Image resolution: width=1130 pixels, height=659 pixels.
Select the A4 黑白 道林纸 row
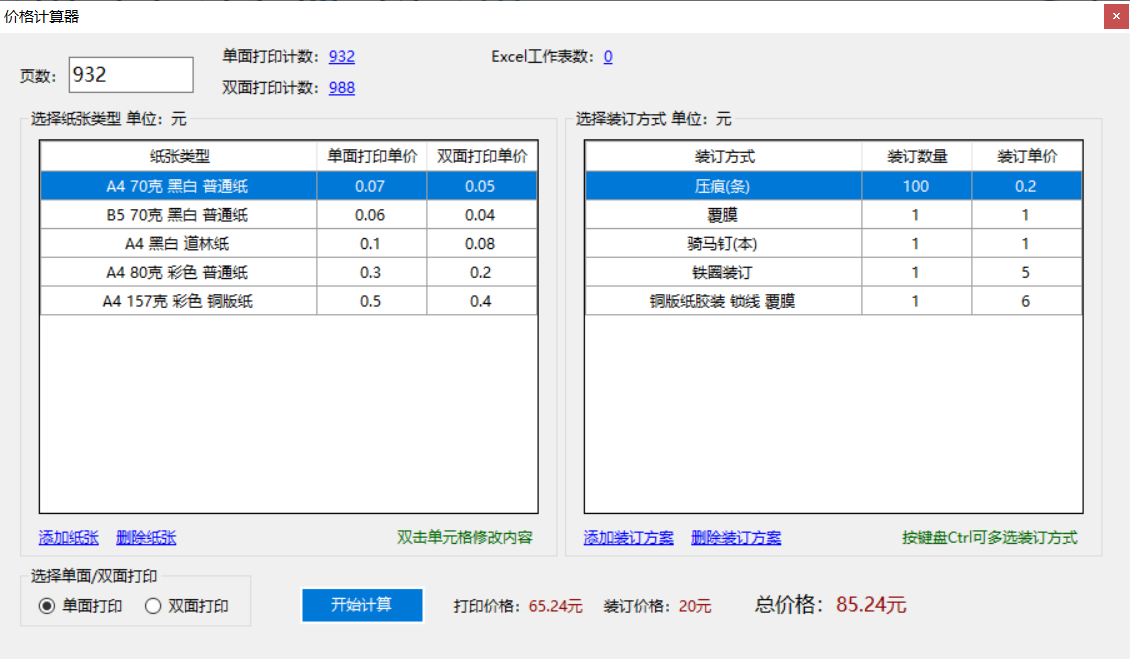(x=289, y=244)
